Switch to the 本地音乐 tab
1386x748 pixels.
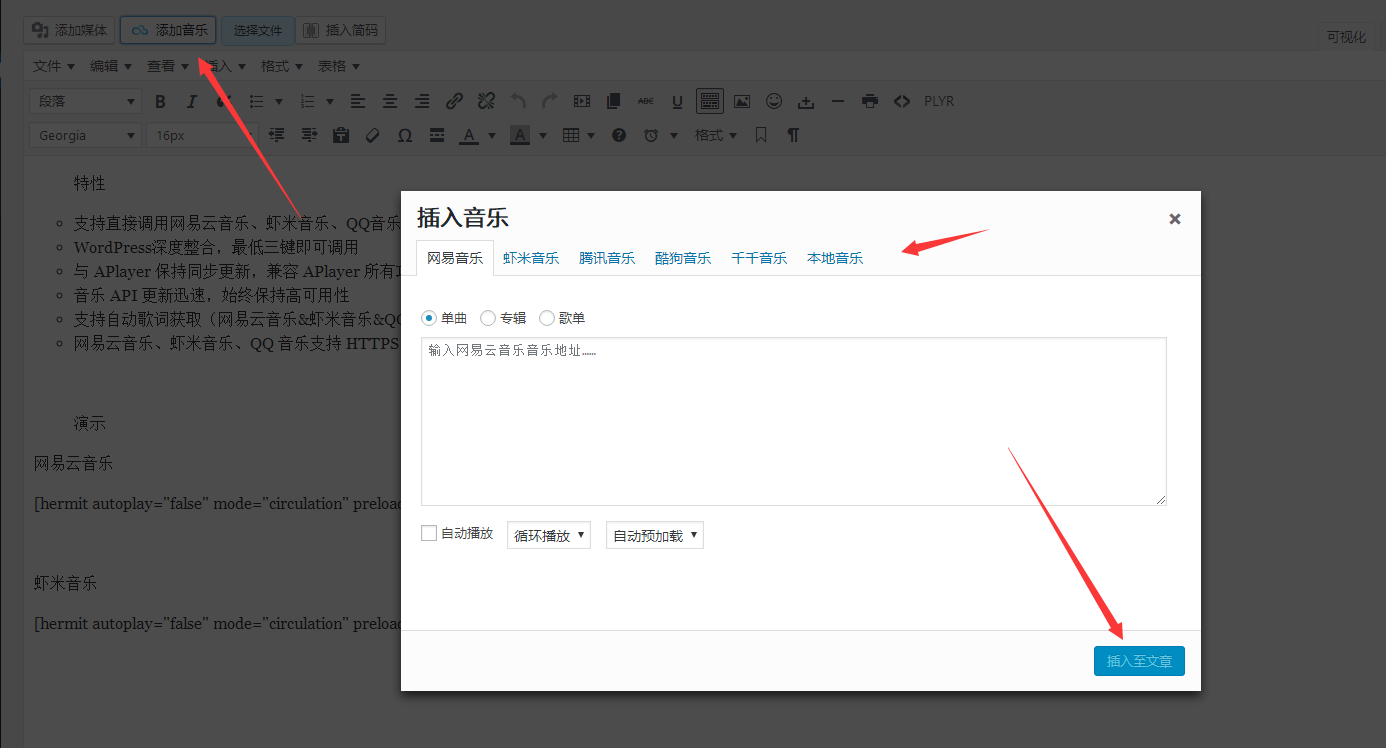[835, 258]
